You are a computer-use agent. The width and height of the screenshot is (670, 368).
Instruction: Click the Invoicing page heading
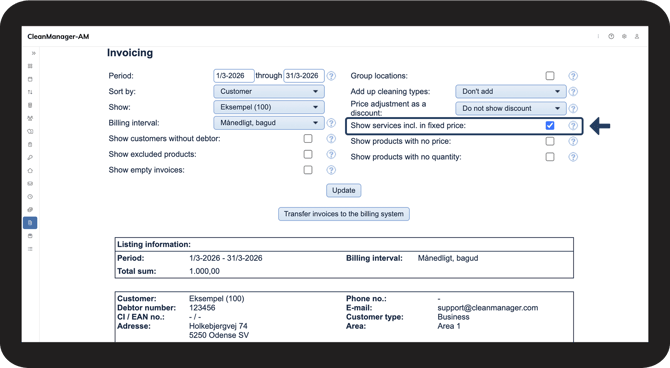[x=130, y=53]
